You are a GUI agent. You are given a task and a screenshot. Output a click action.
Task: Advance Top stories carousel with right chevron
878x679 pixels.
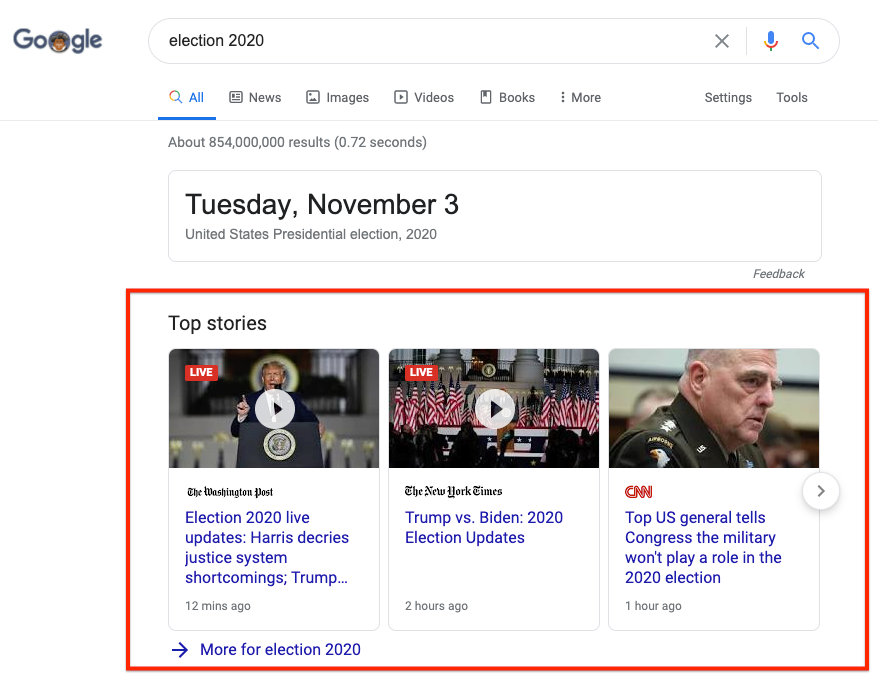pyautogui.click(x=820, y=491)
